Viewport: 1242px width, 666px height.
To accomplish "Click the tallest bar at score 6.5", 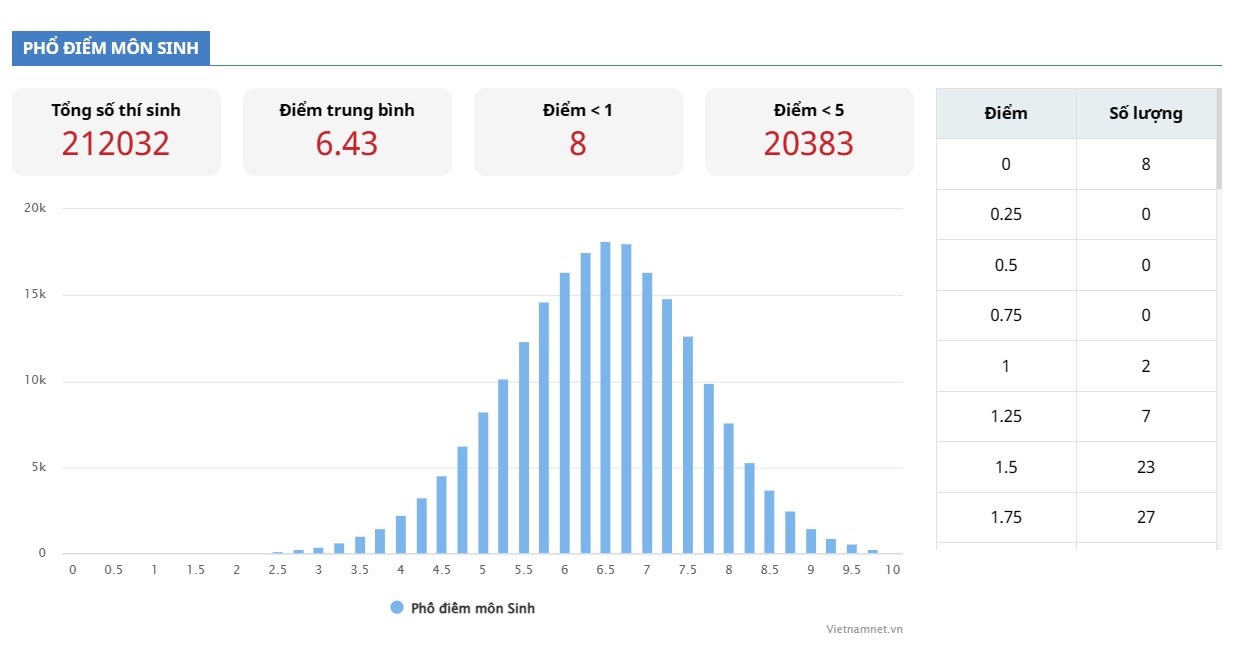I will pyautogui.click(x=605, y=398).
